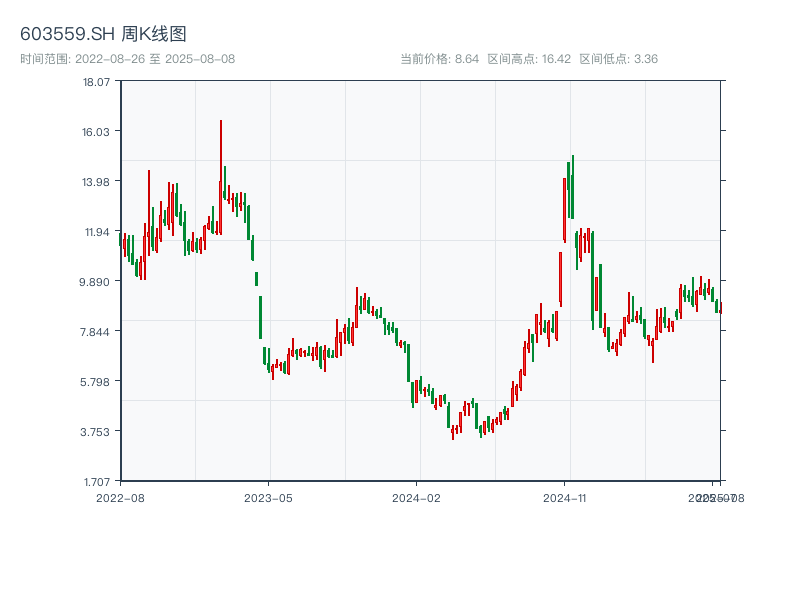Select the 2023-05 x-axis date label
This screenshot has height=600, width=800.
coord(268,497)
